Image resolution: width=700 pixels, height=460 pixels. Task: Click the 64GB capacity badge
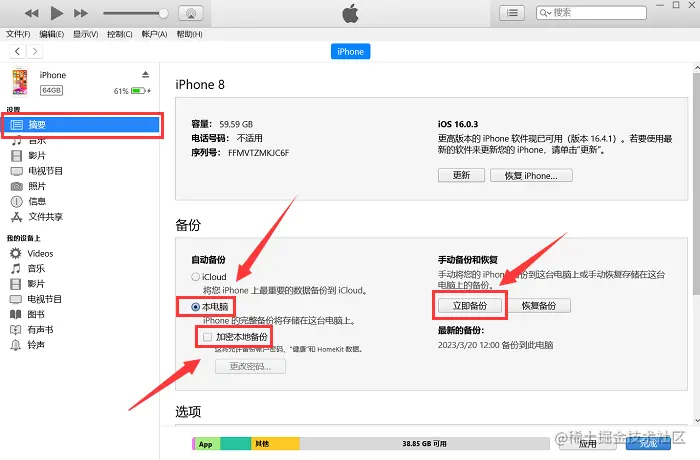click(x=51, y=90)
